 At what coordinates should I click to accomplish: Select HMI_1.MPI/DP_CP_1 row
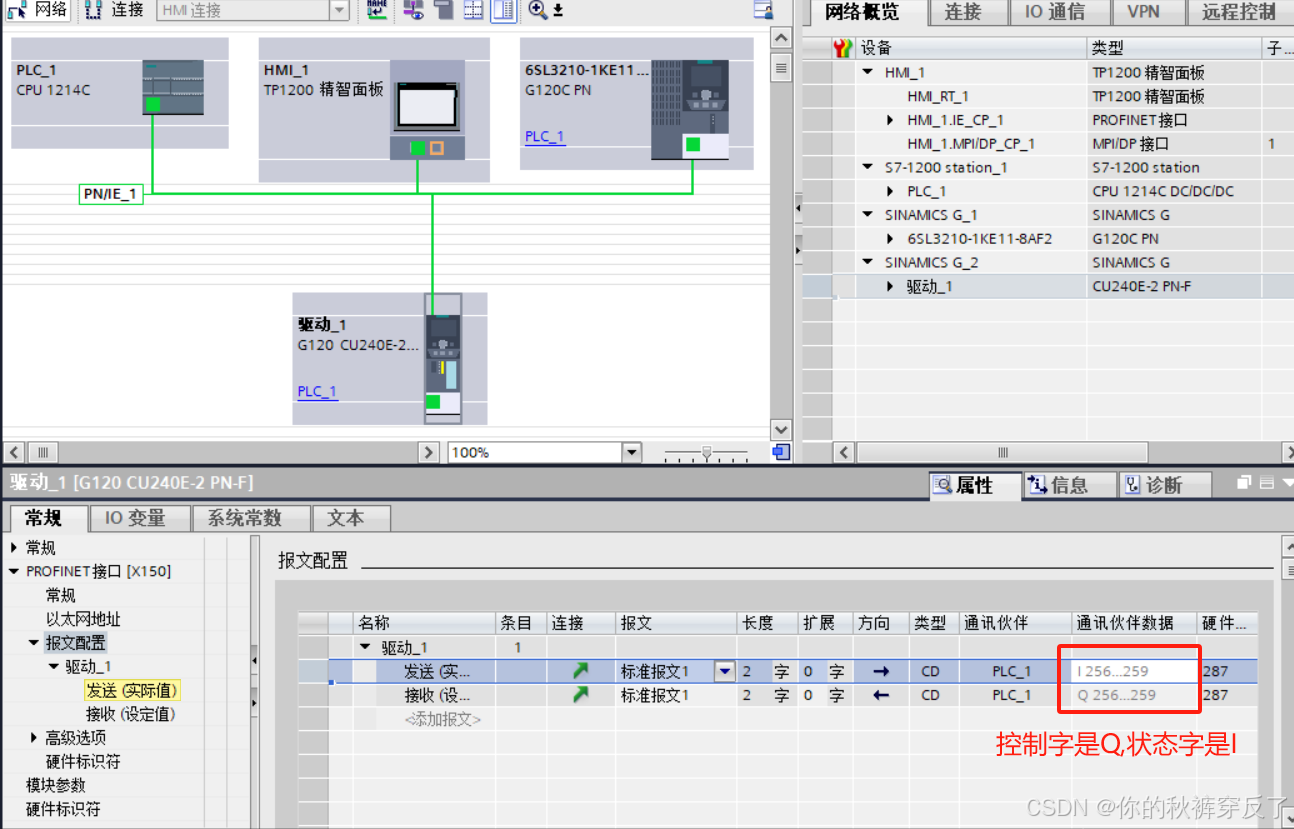[x=971, y=144]
